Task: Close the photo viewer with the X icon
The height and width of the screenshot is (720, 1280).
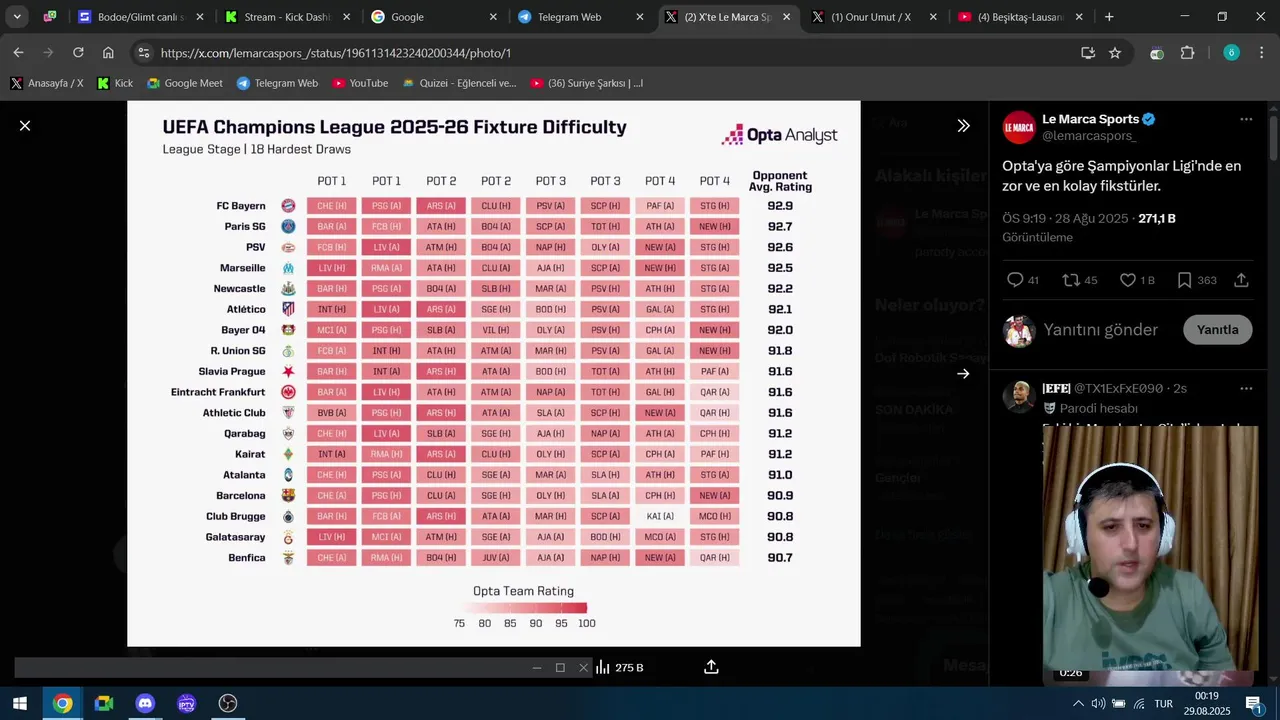Action: pyautogui.click(x=25, y=126)
